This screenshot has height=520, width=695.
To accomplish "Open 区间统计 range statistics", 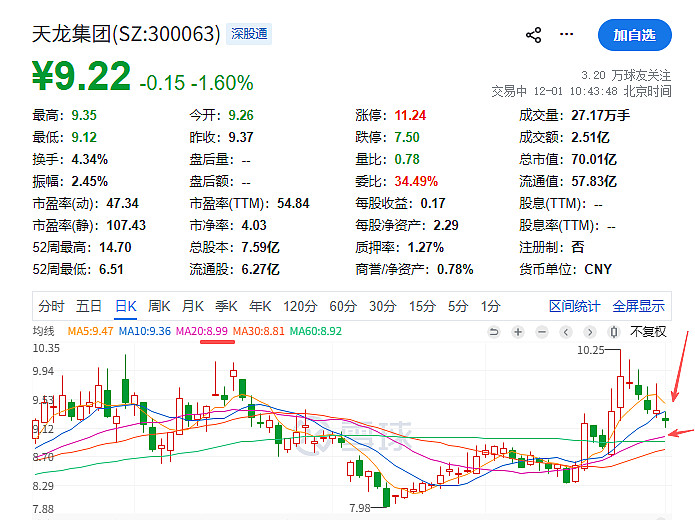I will 574,306.
